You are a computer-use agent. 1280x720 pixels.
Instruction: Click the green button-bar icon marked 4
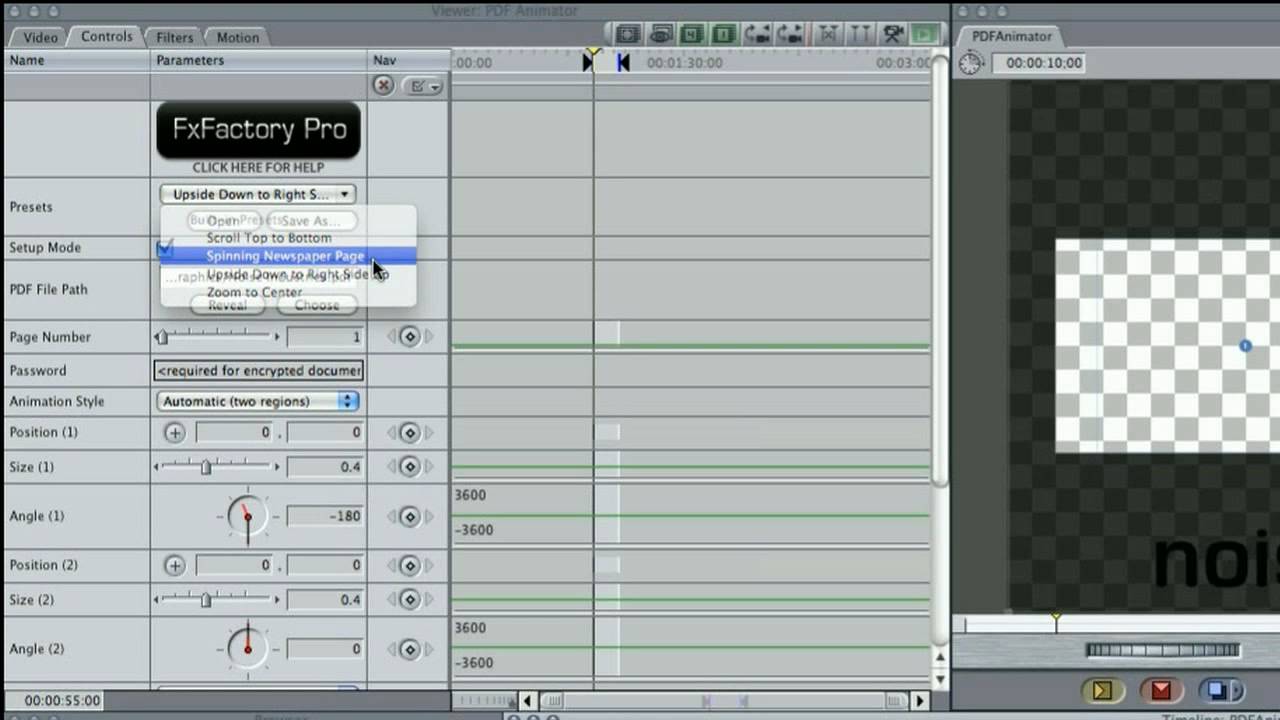(692, 34)
